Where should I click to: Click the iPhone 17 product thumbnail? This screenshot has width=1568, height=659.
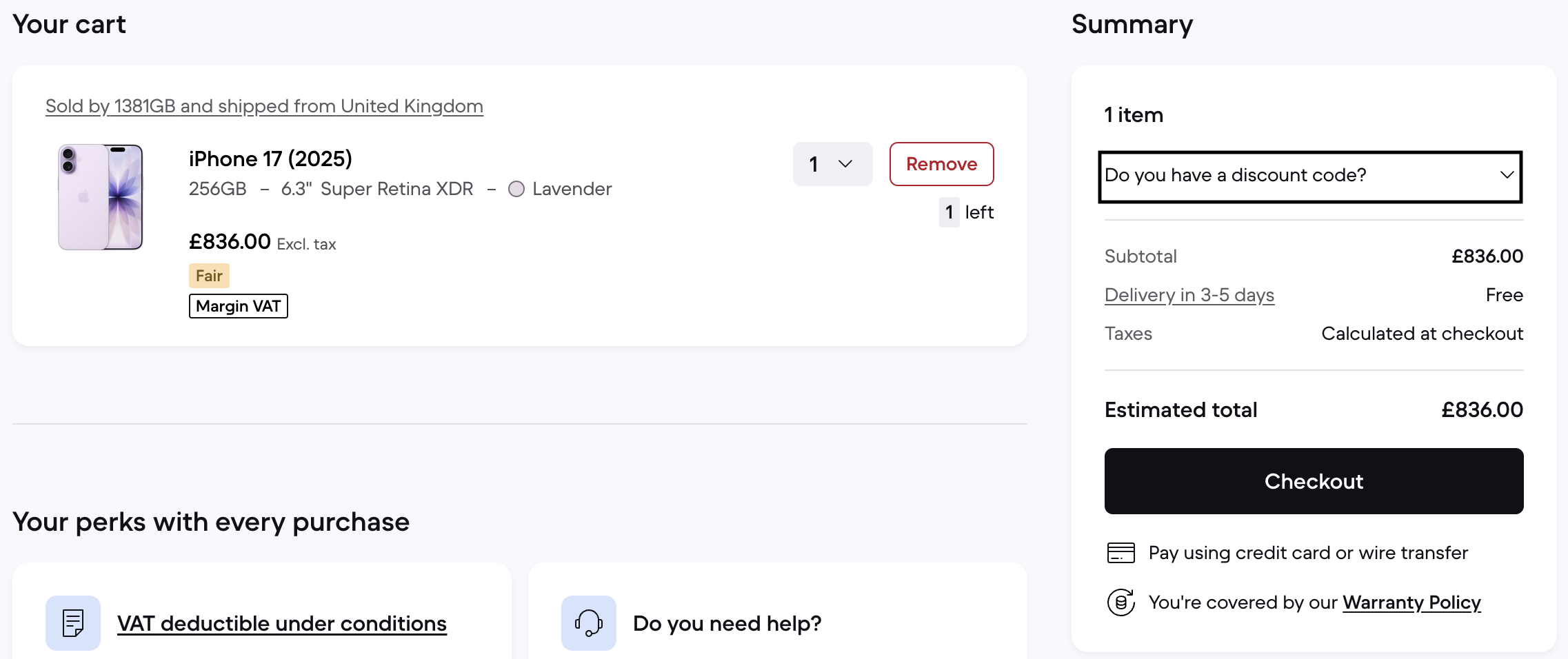point(101,197)
